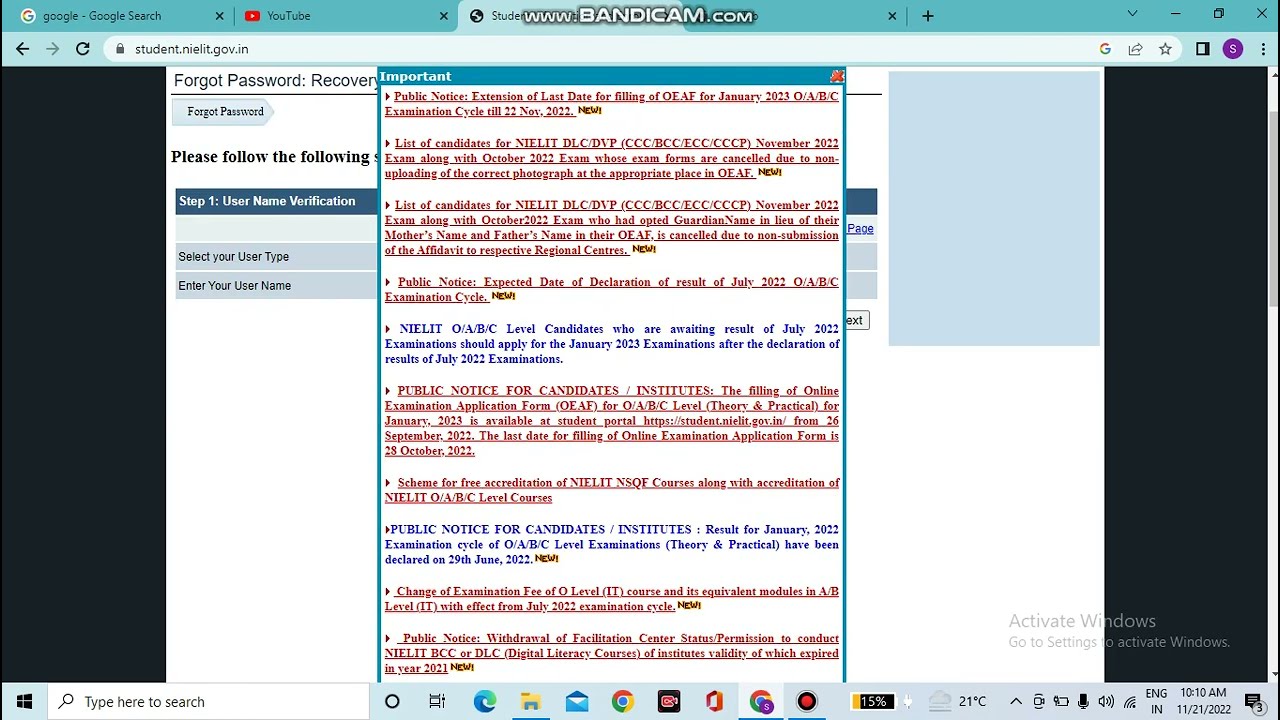Show hidden system tray icons
The height and width of the screenshot is (720, 1280).
[1015, 702]
